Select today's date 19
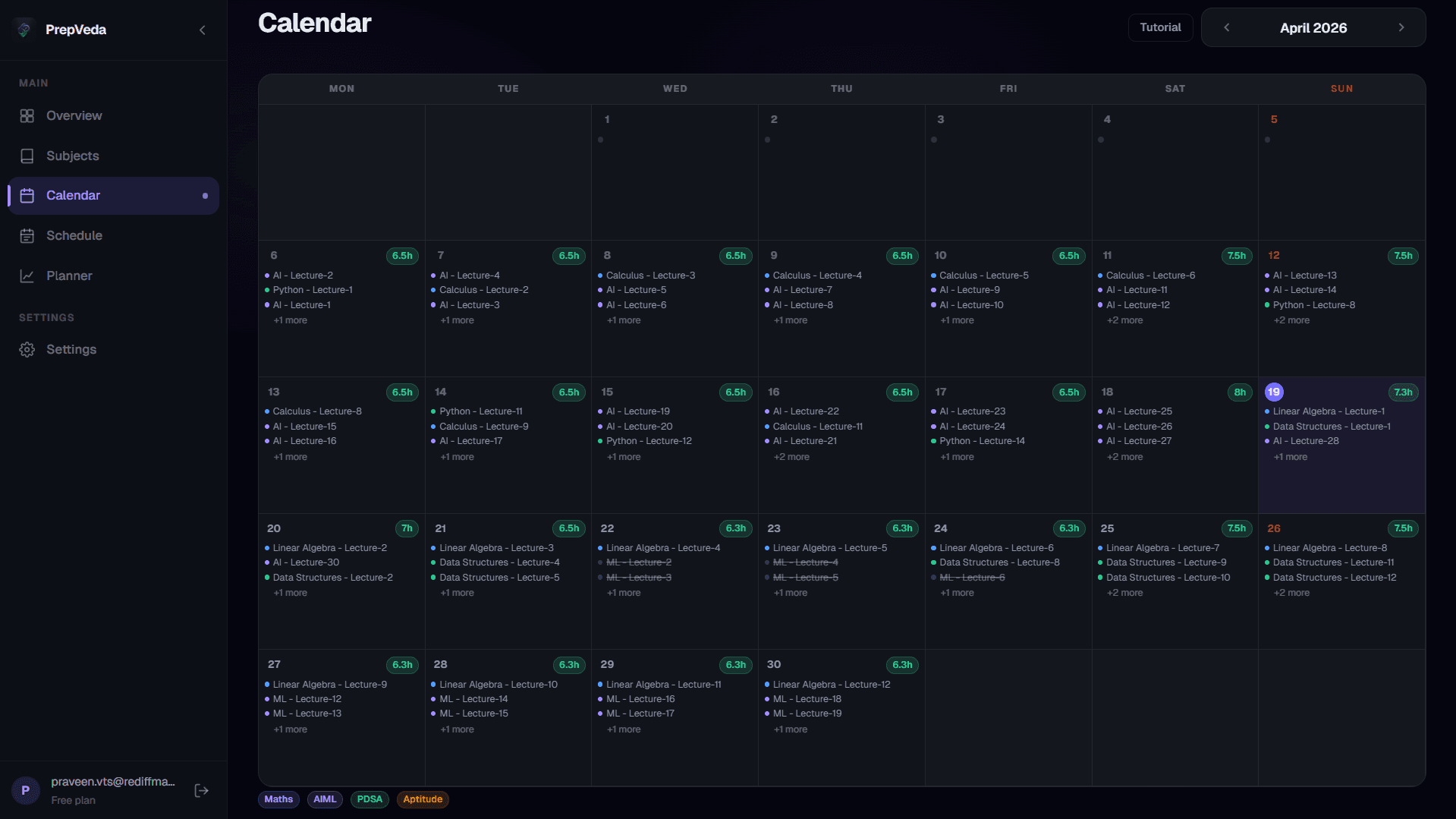The height and width of the screenshot is (819, 1456). pos(1274,392)
